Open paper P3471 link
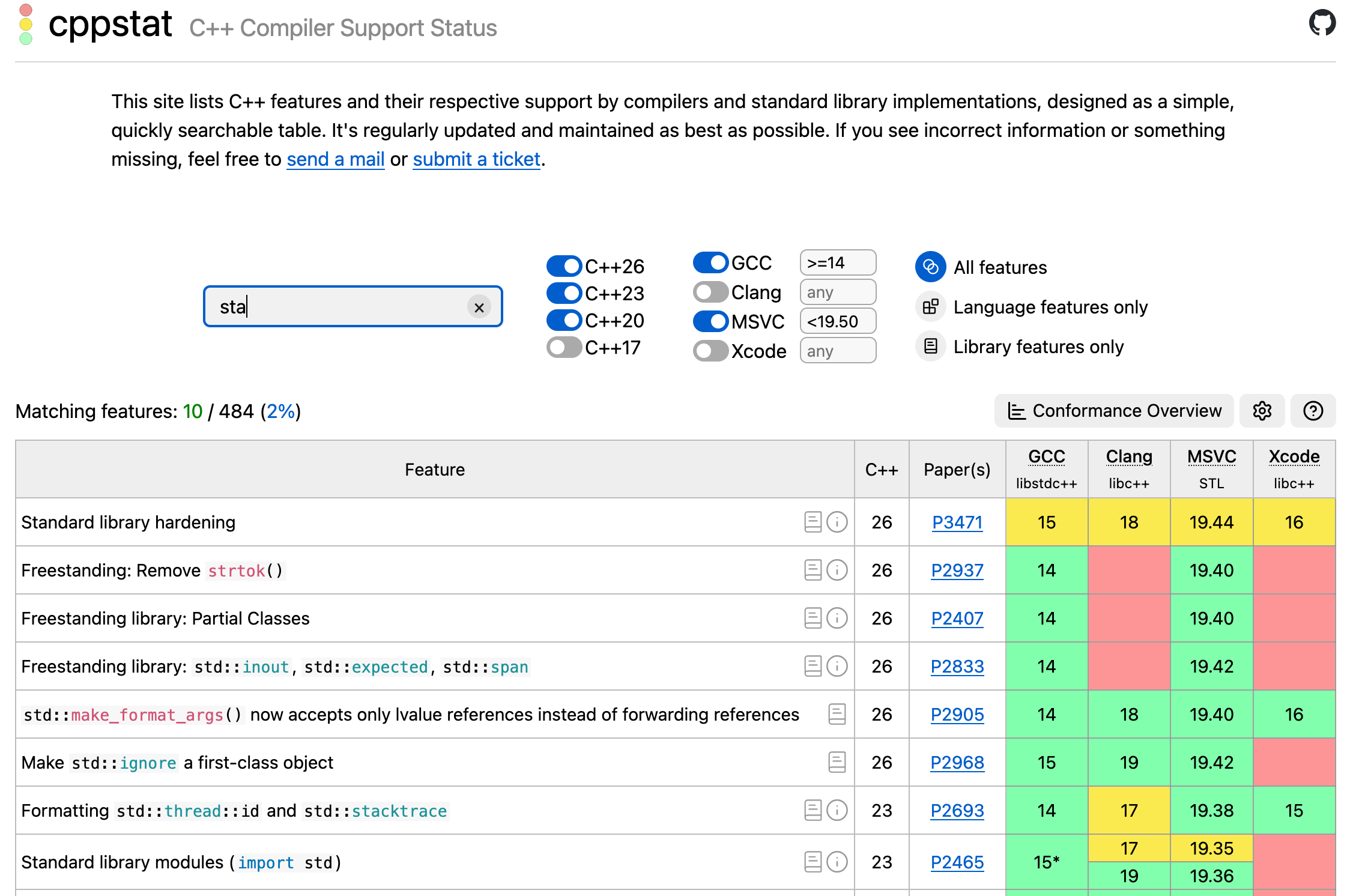The height and width of the screenshot is (896, 1356). 957,522
